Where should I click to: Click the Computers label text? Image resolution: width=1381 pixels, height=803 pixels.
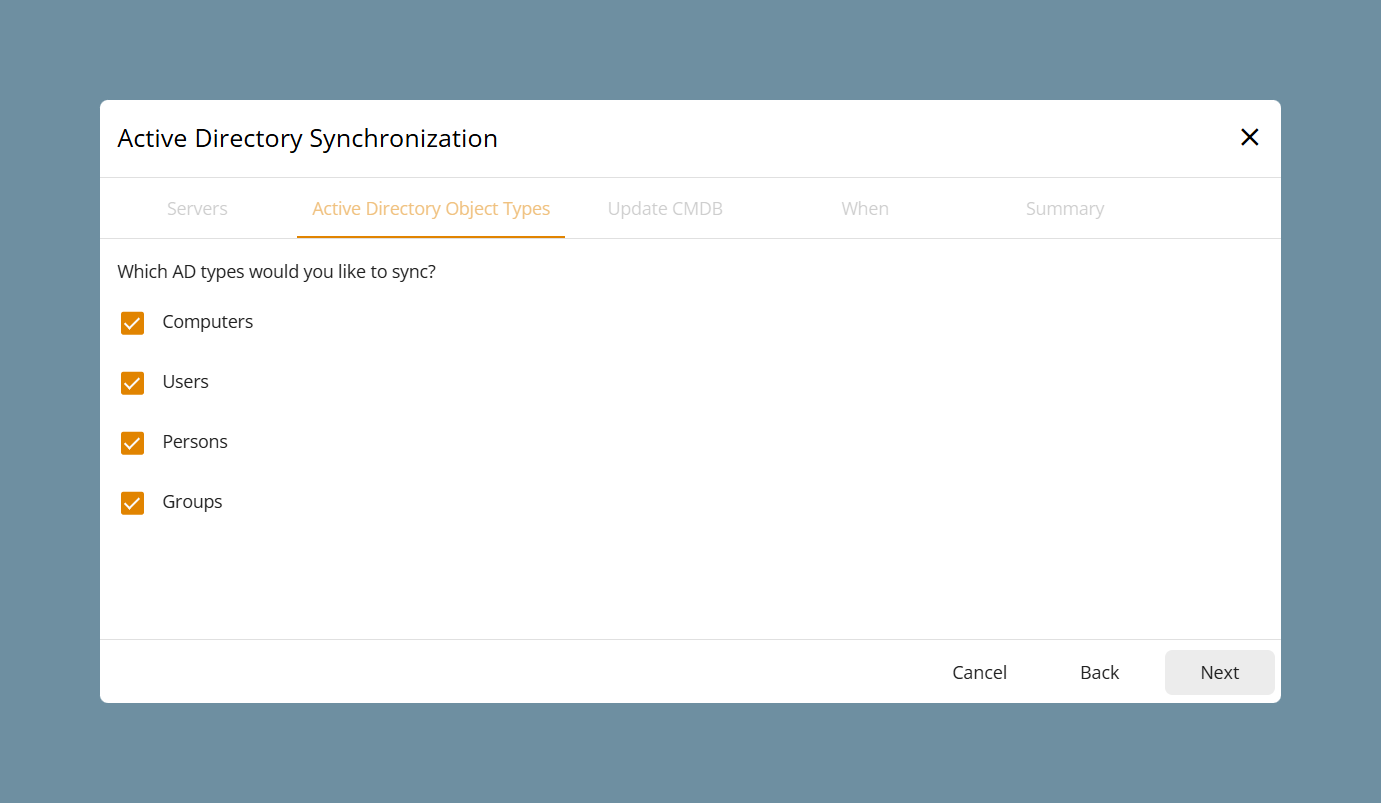pos(208,322)
